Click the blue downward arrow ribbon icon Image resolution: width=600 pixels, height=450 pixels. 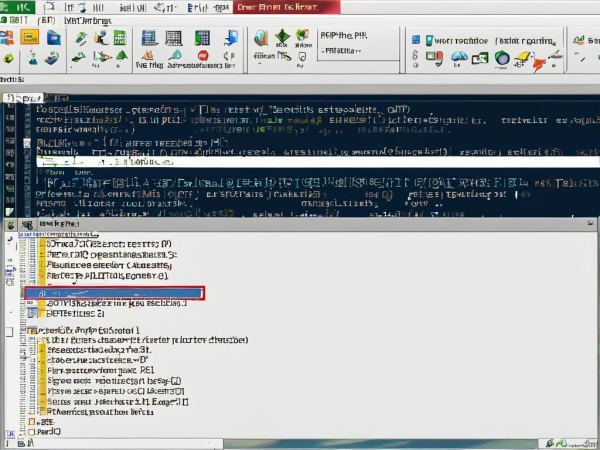[x=231, y=38]
